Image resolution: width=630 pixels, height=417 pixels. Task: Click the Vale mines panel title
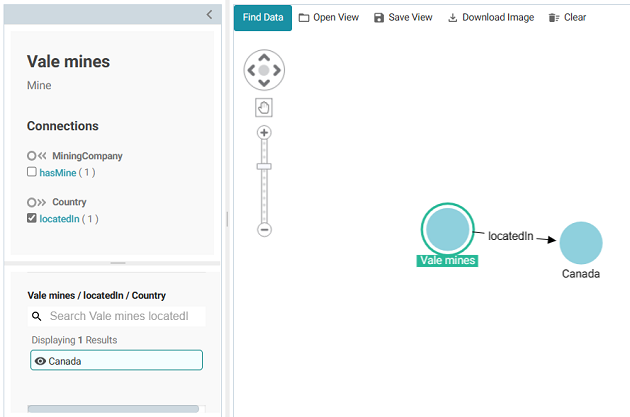coord(68,61)
